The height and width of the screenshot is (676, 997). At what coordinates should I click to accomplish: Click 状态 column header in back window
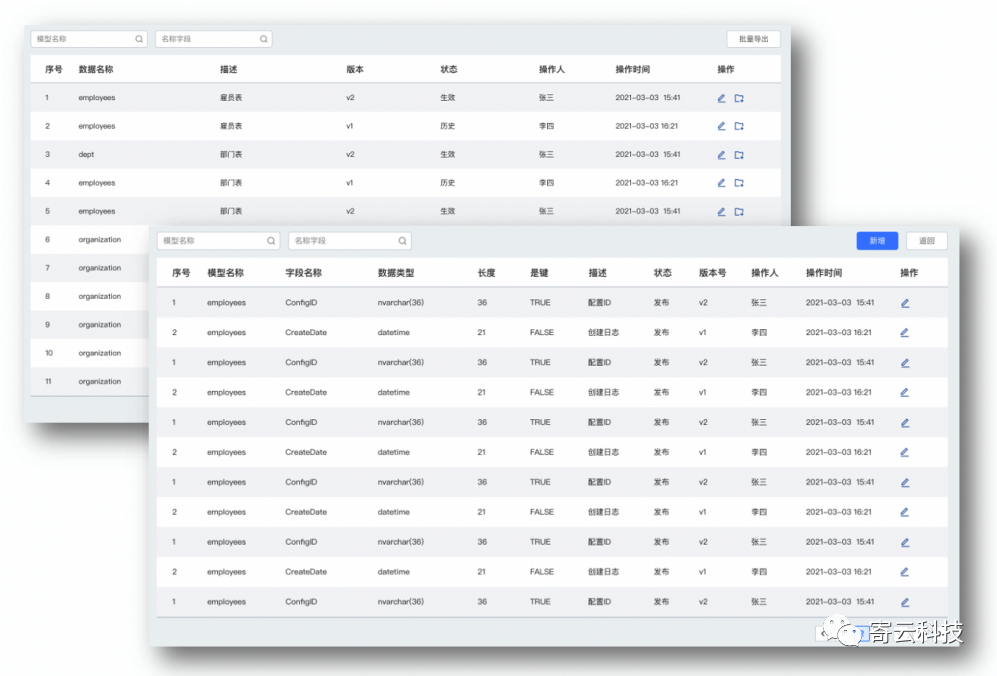point(449,69)
